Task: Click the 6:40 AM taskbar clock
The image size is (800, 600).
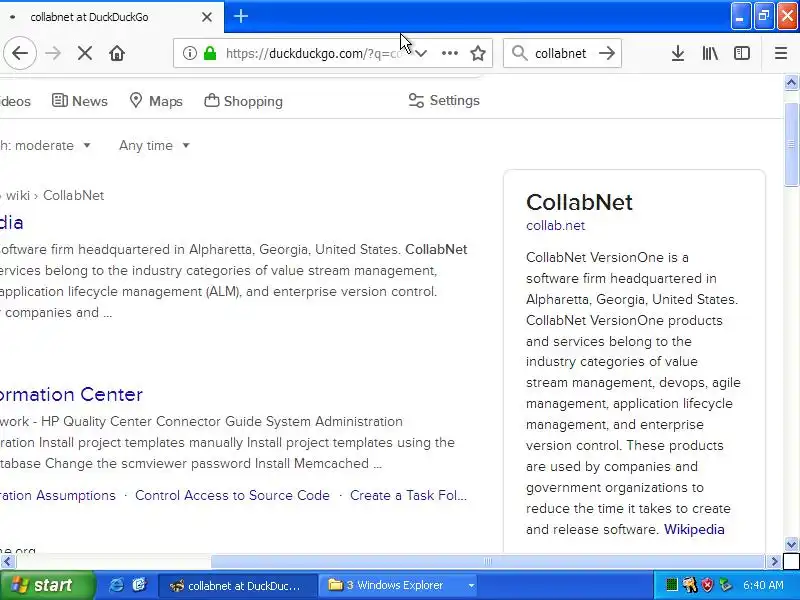Action: (763, 585)
